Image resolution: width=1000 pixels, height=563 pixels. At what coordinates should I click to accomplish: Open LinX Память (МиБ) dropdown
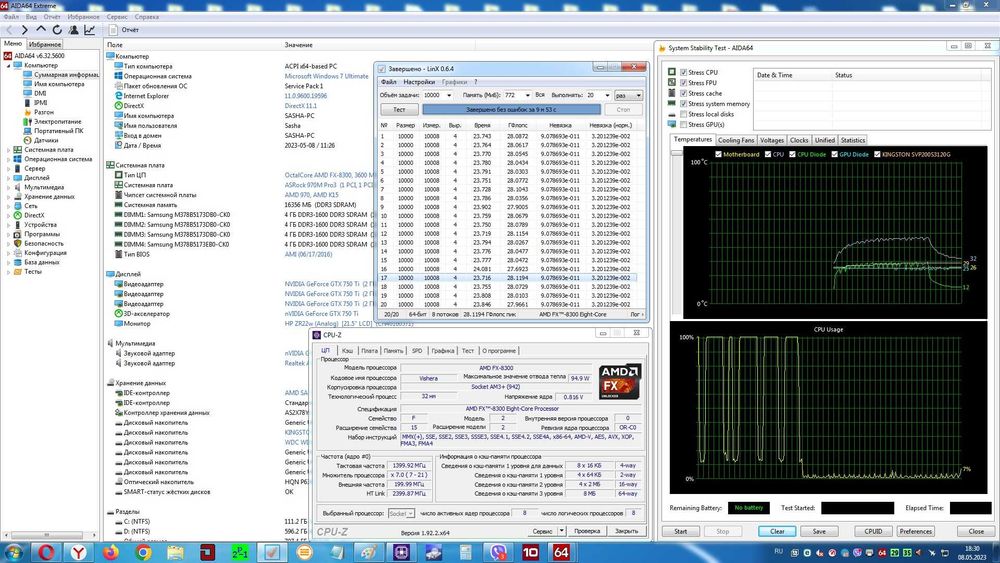coord(527,95)
